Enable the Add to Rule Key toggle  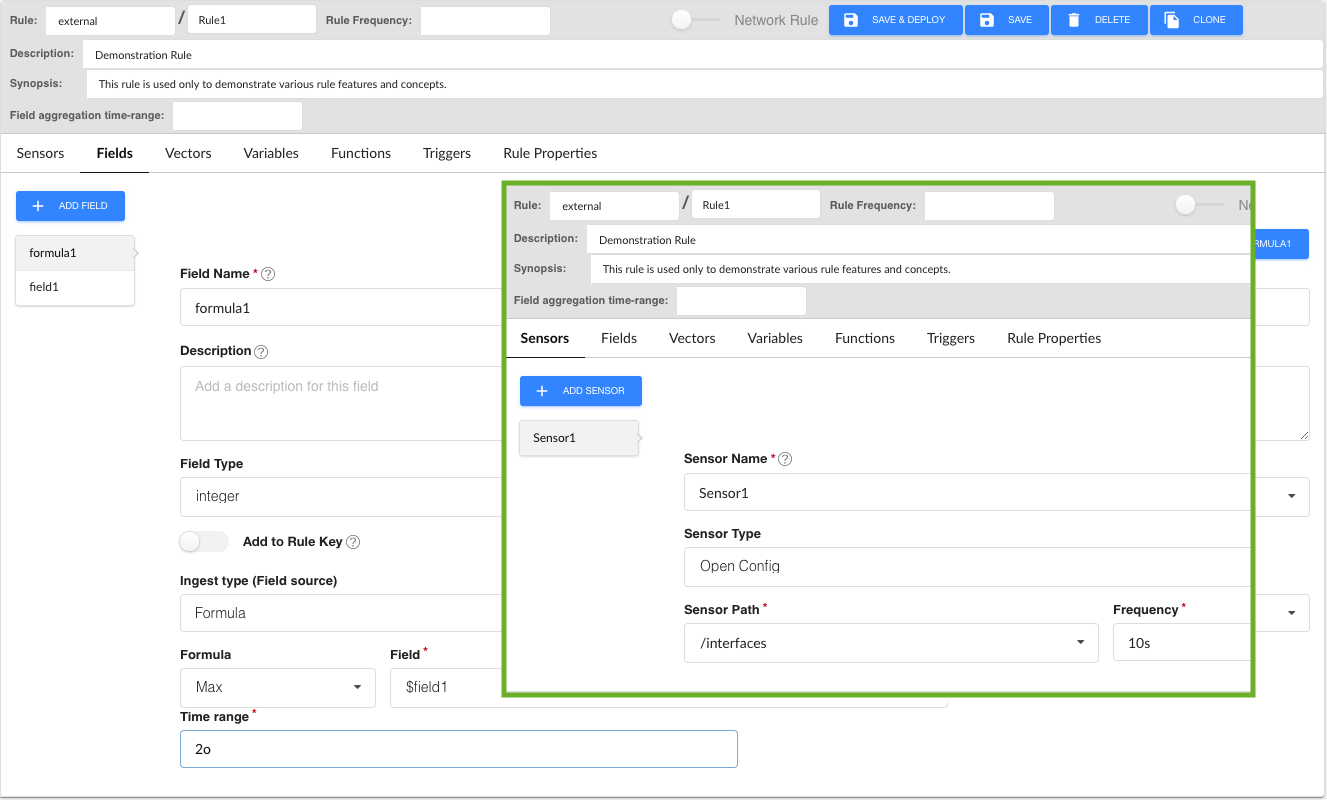pyautogui.click(x=203, y=541)
